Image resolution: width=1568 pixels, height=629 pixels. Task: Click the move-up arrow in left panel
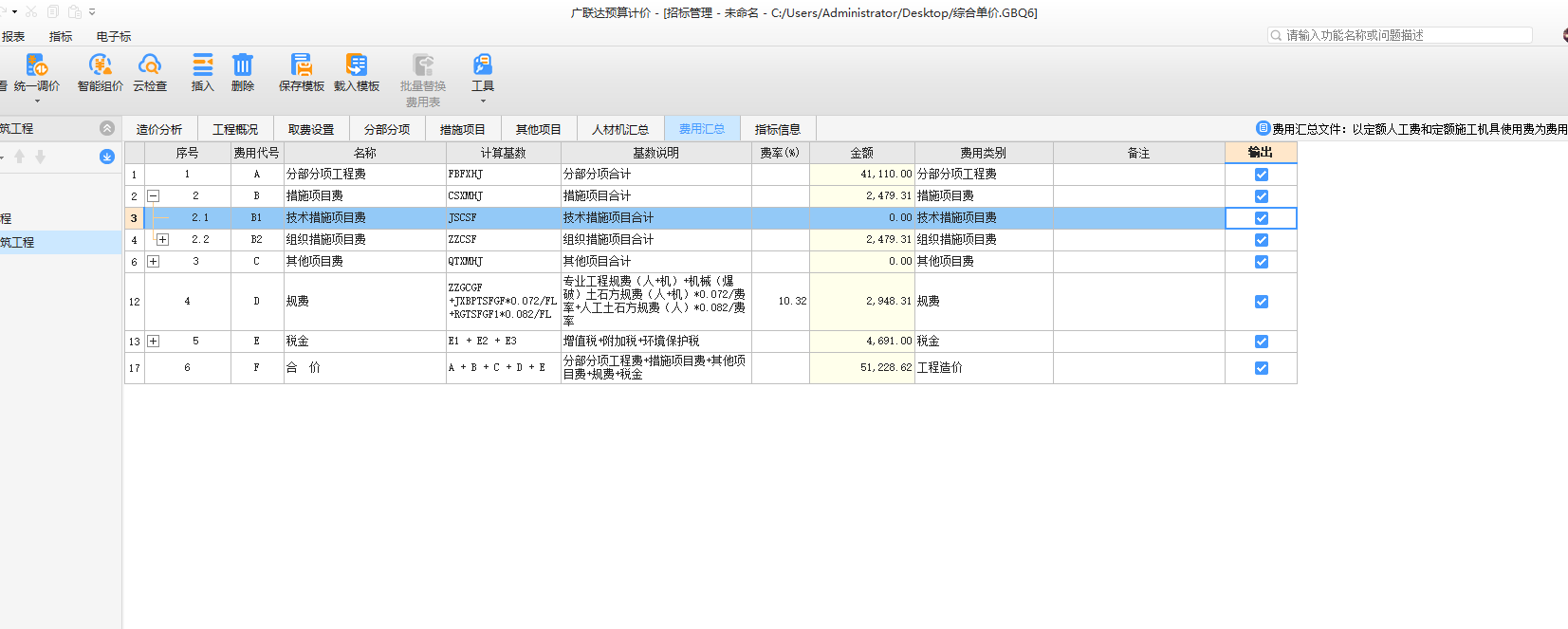click(19, 157)
